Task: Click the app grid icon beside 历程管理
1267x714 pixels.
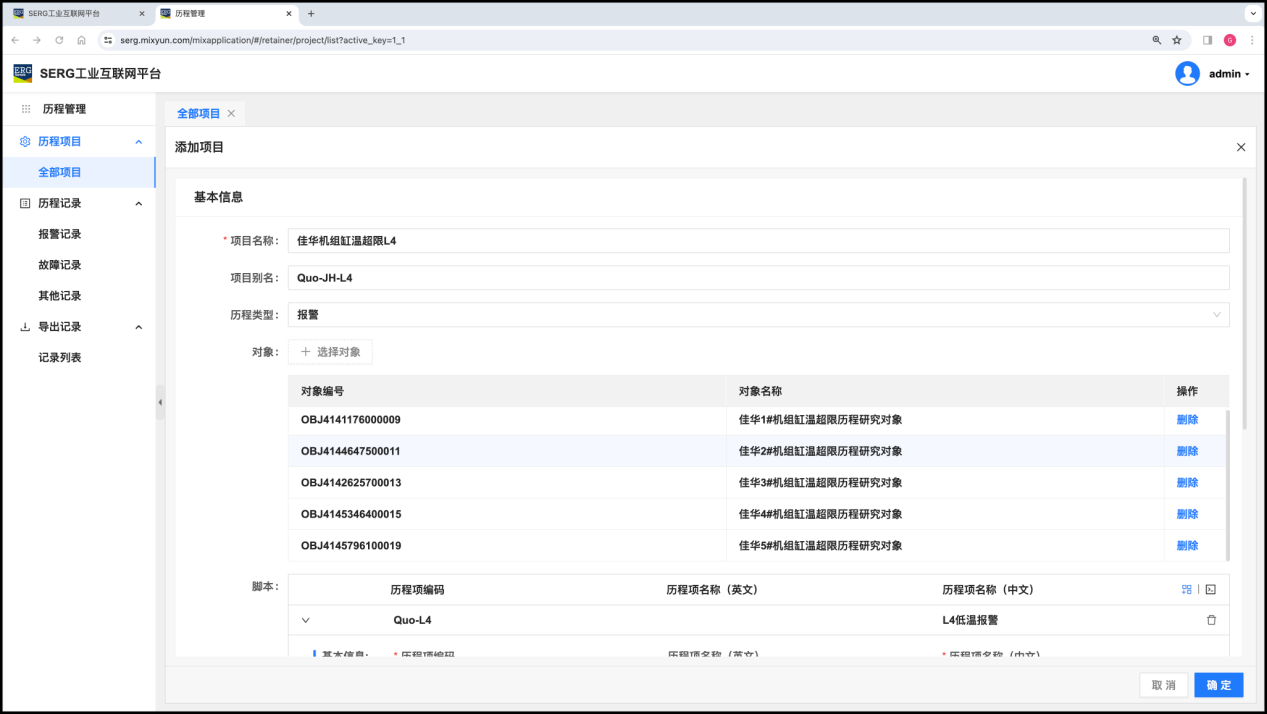Action: [x=26, y=109]
